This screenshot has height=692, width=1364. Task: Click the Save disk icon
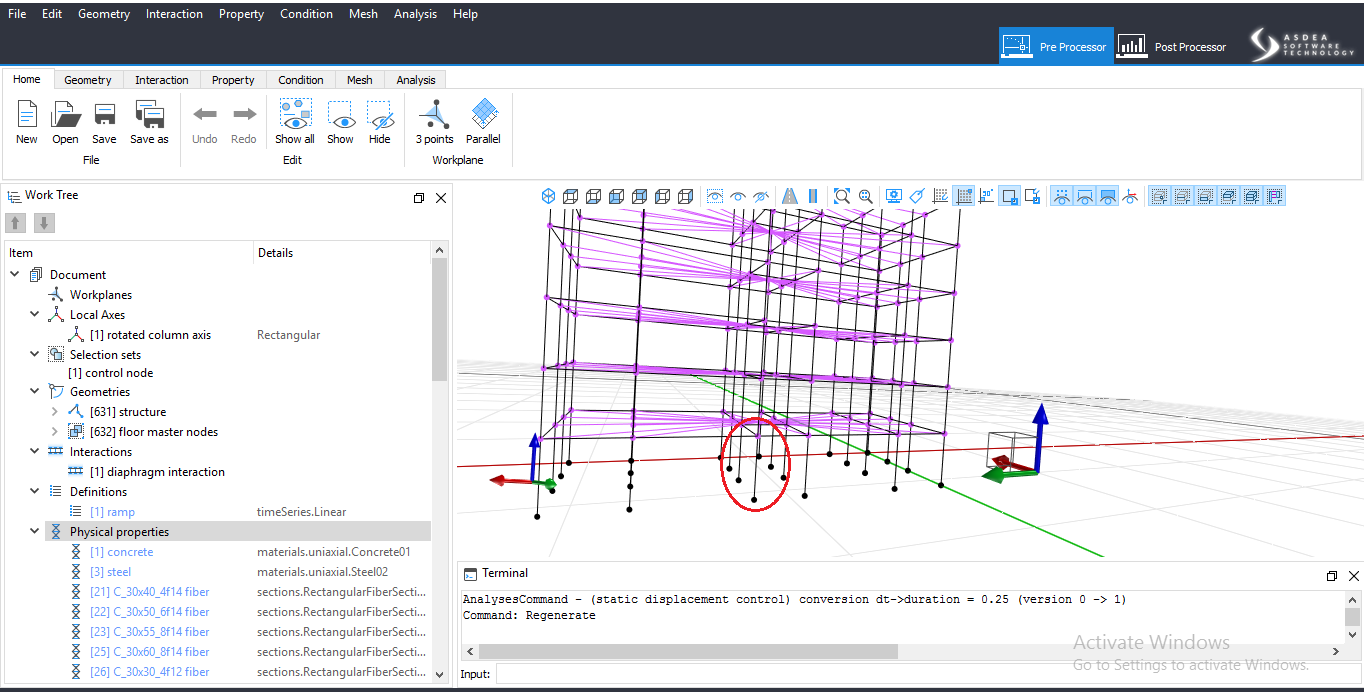(104, 115)
